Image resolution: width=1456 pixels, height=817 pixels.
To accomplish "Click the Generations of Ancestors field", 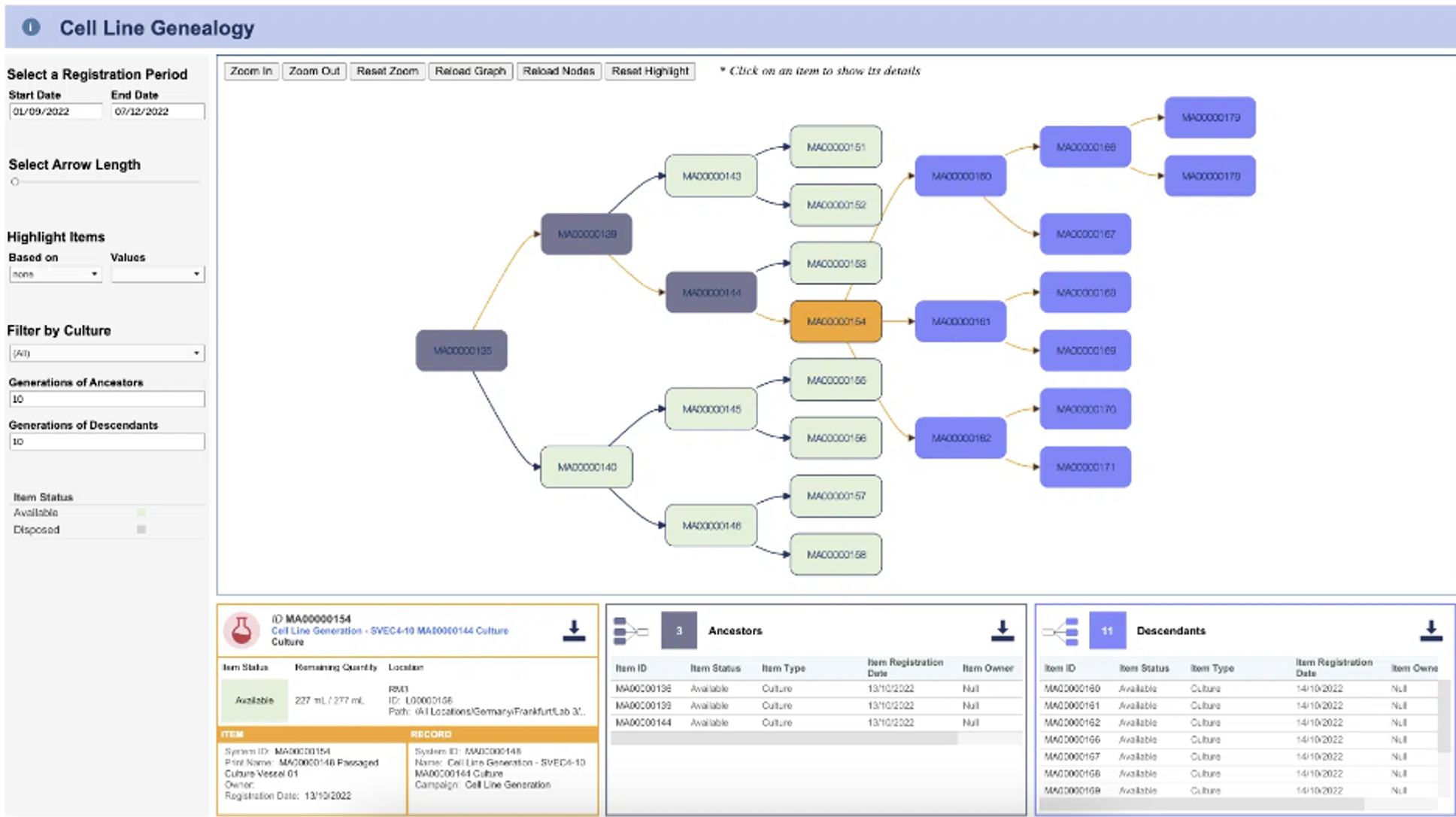I will (x=106, y=399).
